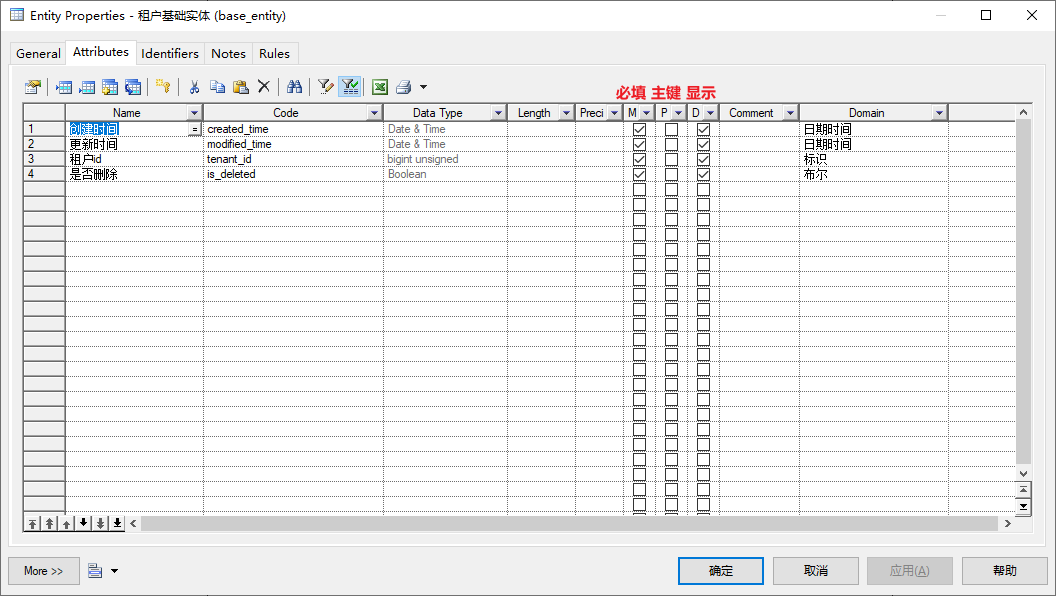
Task: Select the 更新时间 name cell
Action: pyautogui.click(x=134, y=143)
